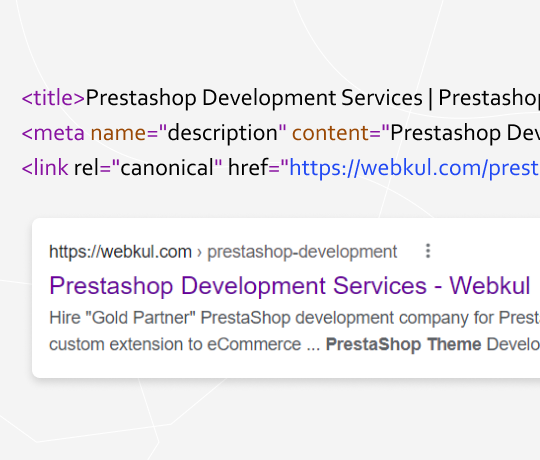This screenshot has width=540, height=460.
Task: Click the link tag keyword in code
Action: pos(45,168)
